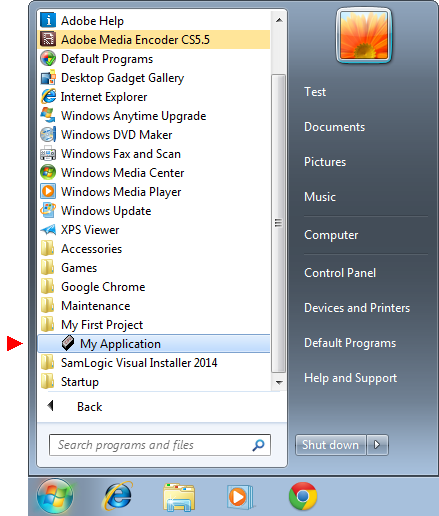Open Documents from the right pane
Image resolution: width=439 pixels, height=516 pixels.
pos(334,127)
